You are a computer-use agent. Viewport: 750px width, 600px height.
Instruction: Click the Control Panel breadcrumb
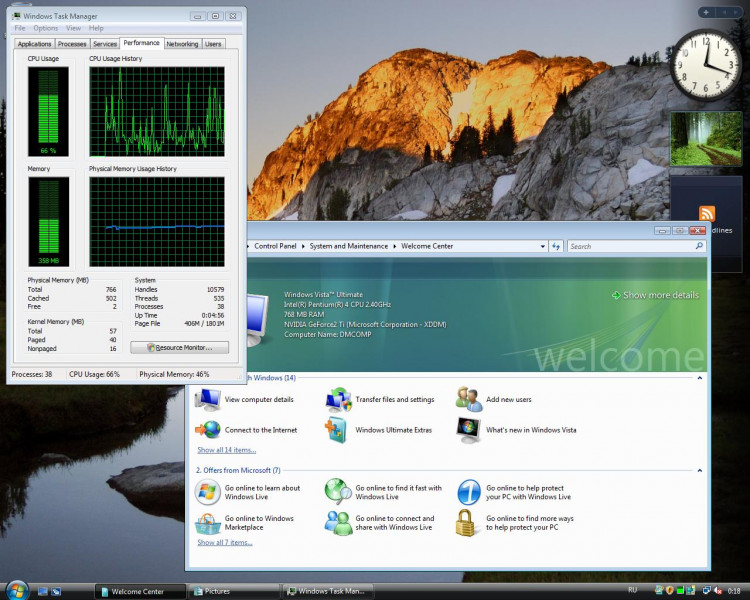275,246
